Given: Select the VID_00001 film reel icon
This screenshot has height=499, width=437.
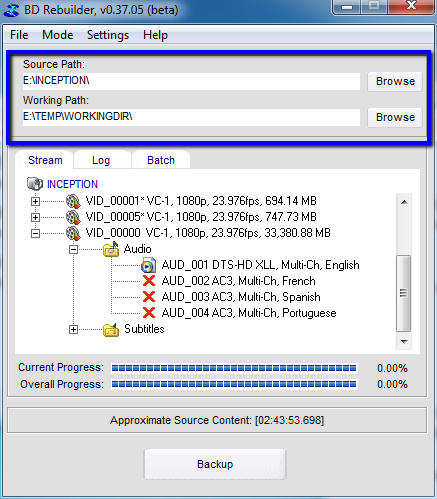Looking at the screenshot, I should click(73, 201).
